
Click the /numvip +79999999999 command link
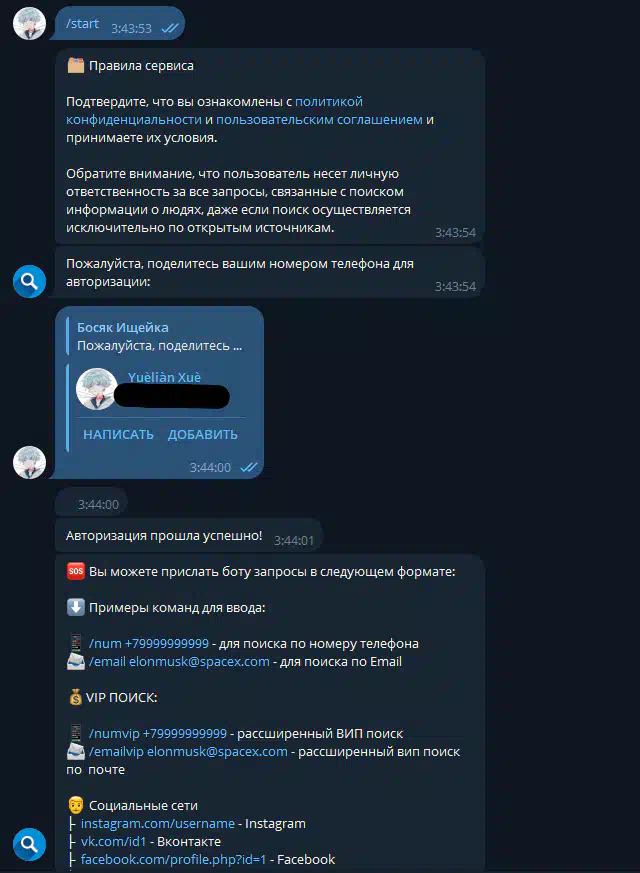click(x=157, y=733)
